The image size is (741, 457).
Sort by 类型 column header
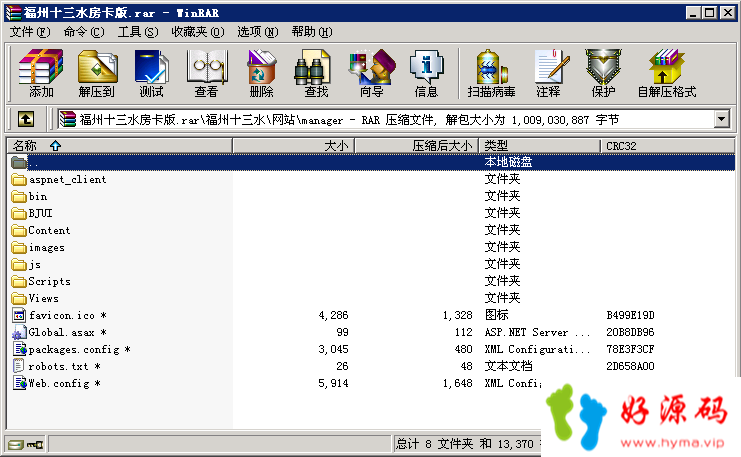pos(540,146)
